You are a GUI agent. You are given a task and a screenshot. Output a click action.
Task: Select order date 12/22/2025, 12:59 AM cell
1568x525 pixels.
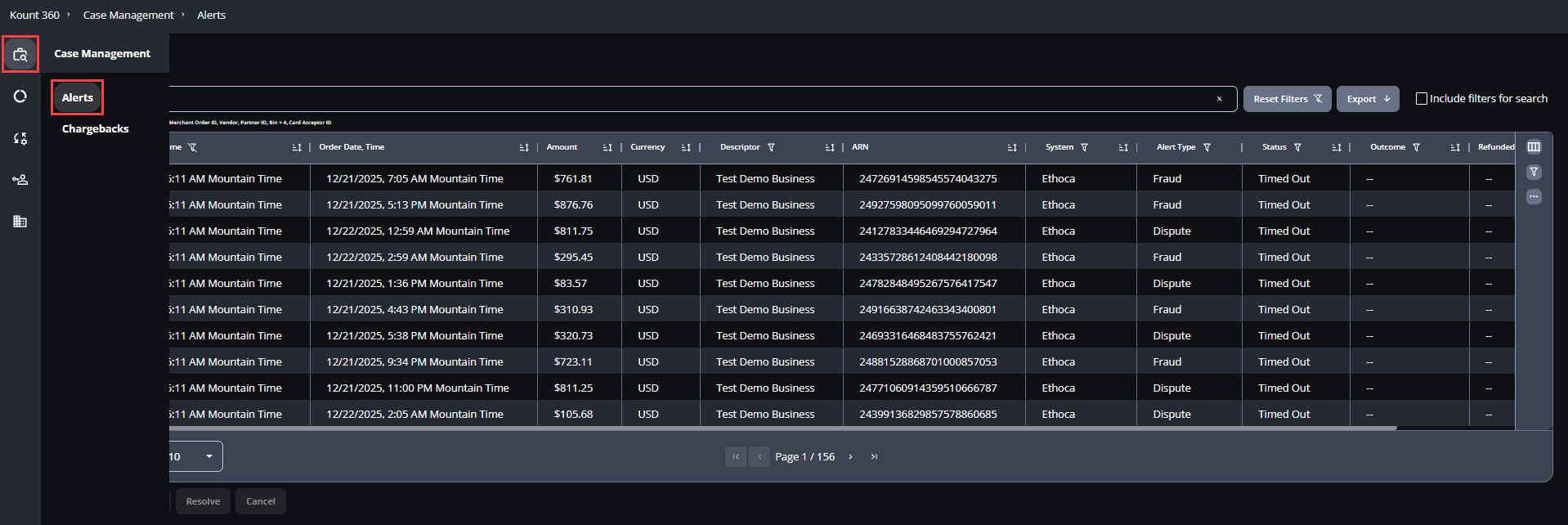(x=418, y=231)
